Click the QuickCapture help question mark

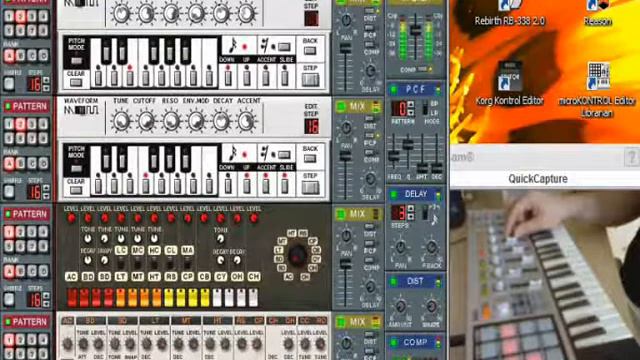[x=631, y=157]
